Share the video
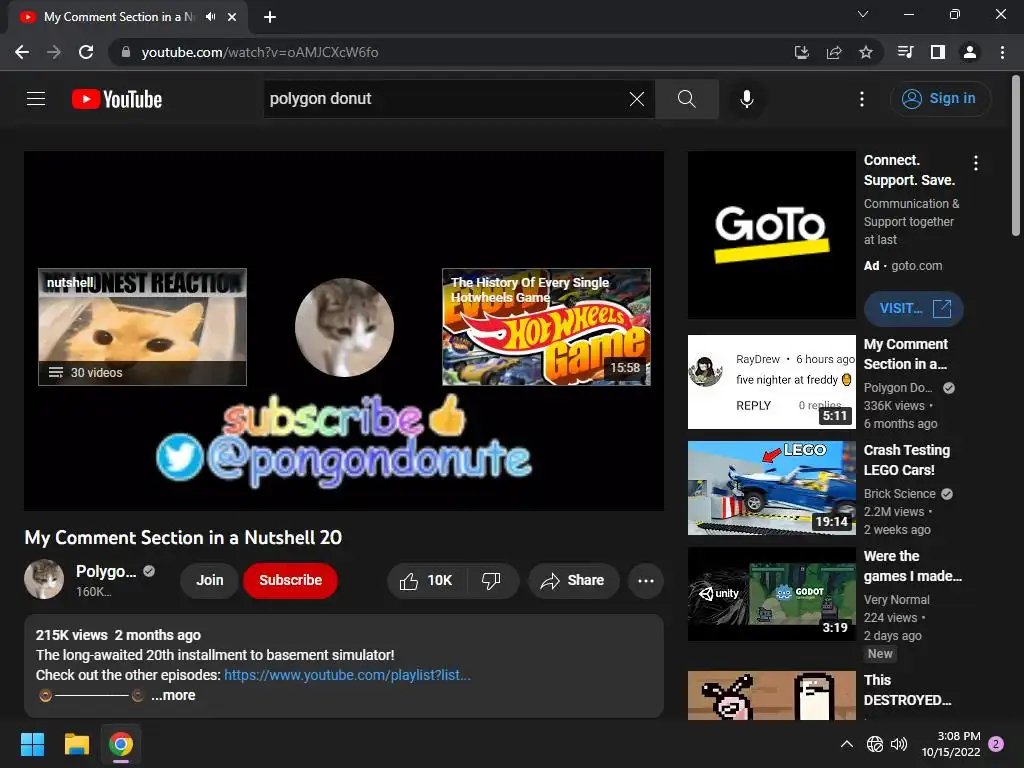Image resolution: width=1024 pixels, height=768 pixels. [573, 581]
